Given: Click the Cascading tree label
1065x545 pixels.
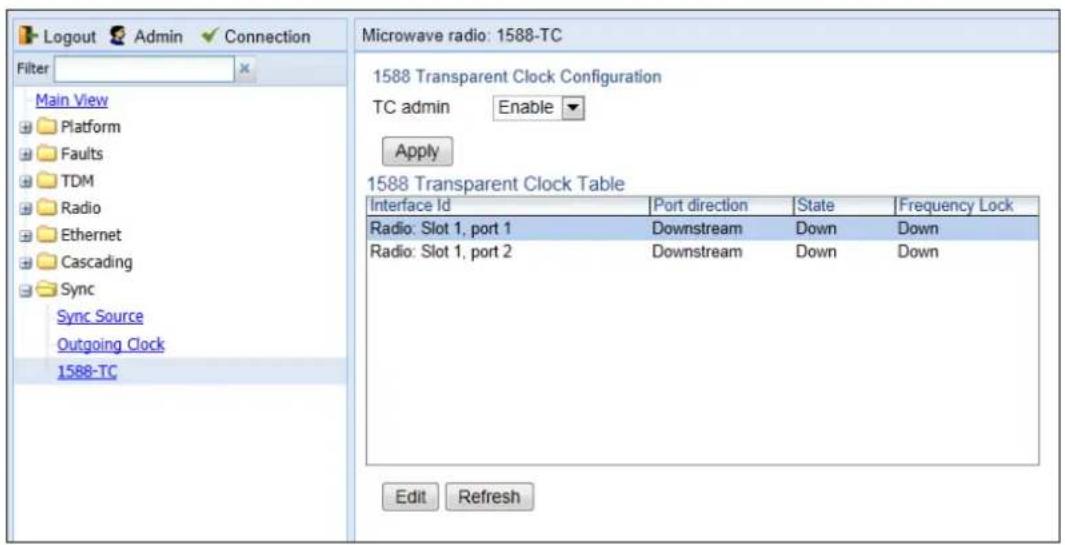Looking at the screenshot, I should point(96,262).
